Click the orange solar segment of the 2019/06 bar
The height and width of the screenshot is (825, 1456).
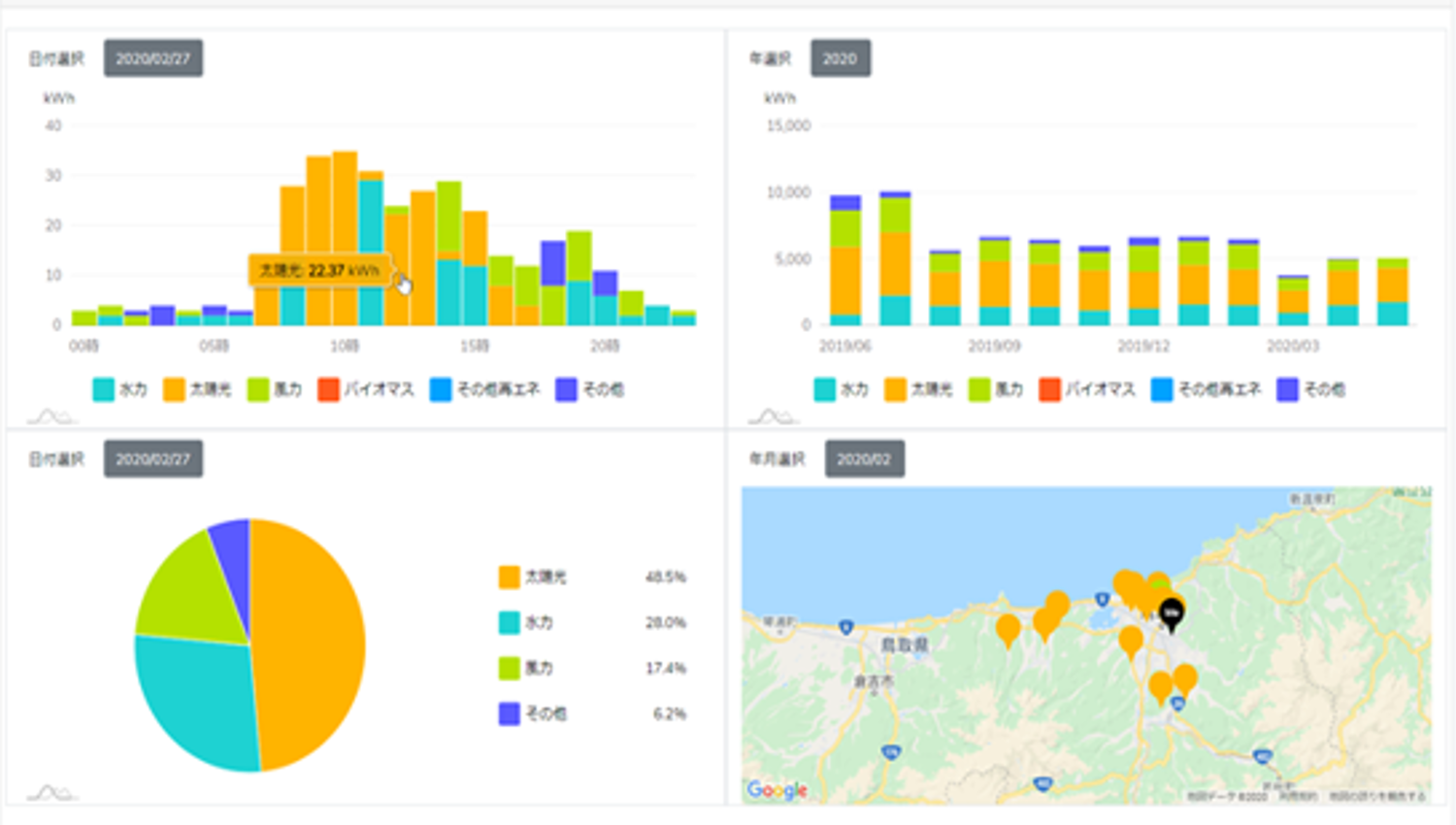845,281
